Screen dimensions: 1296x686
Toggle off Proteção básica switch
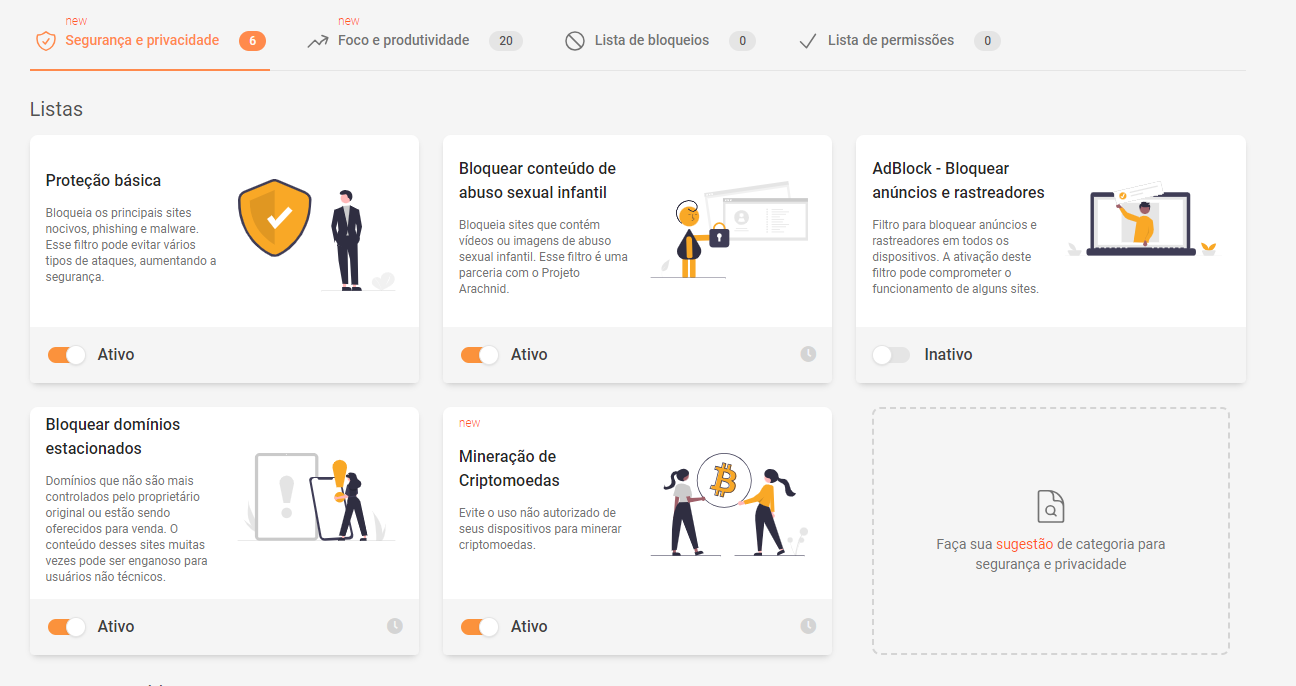coord(67,355)
